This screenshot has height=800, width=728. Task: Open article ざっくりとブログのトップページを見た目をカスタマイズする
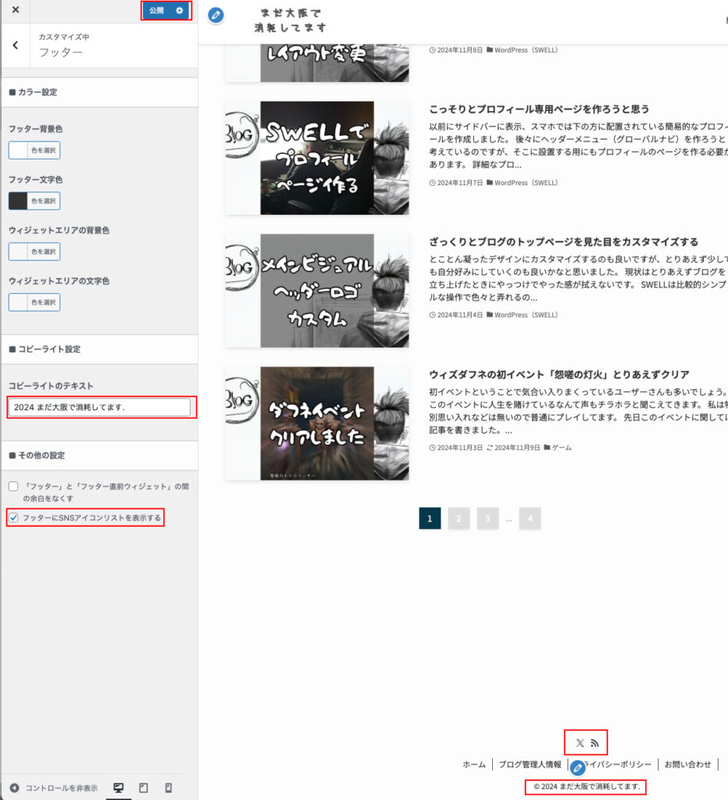[563, 242]
